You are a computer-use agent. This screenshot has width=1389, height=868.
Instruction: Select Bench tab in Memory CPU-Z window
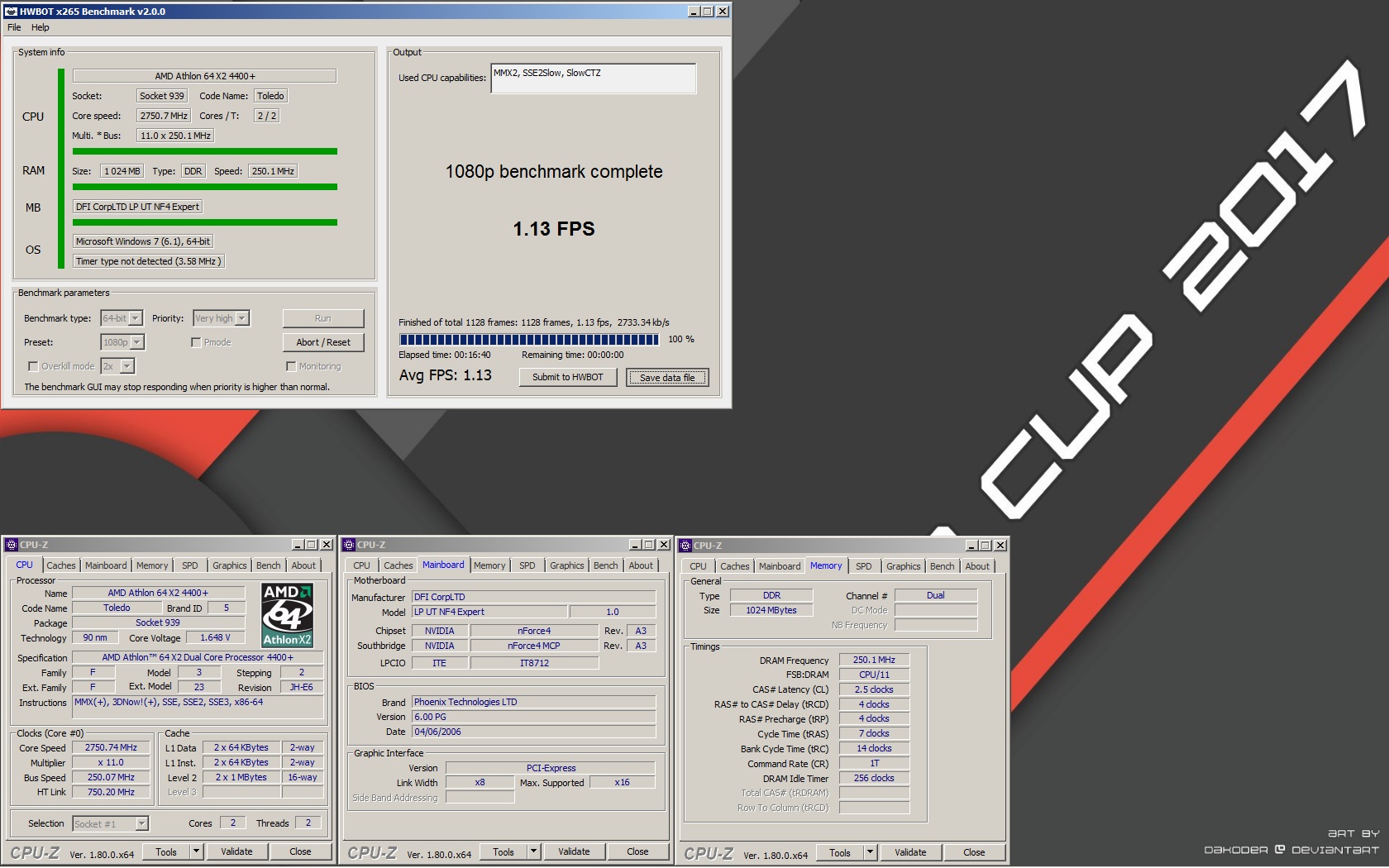[943, 566]
